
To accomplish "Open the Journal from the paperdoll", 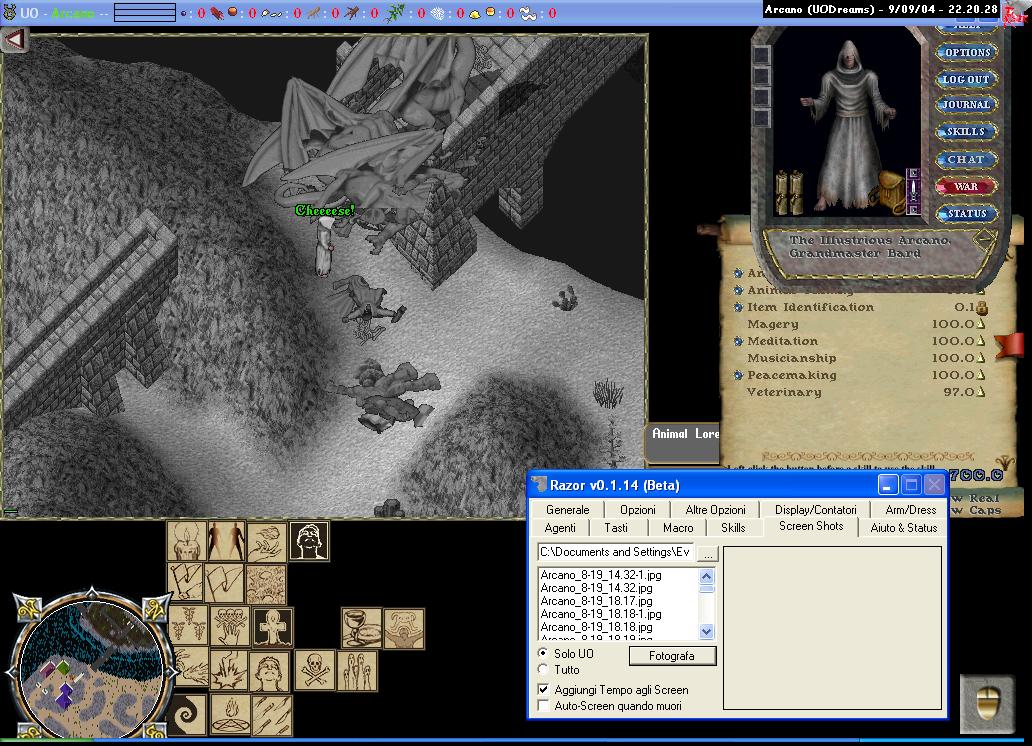I will pos(966,104).
